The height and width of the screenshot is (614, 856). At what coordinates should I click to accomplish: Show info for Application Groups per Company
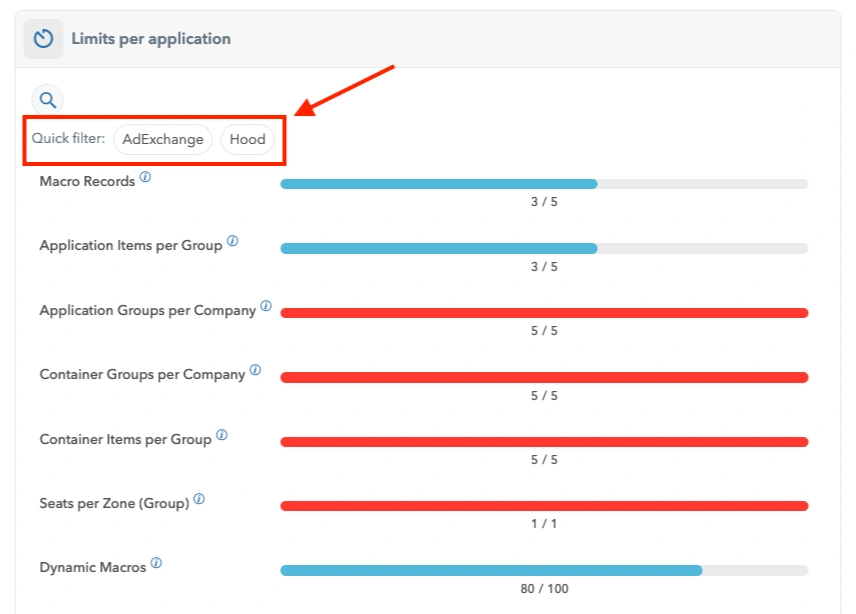(x=266, y=306)
